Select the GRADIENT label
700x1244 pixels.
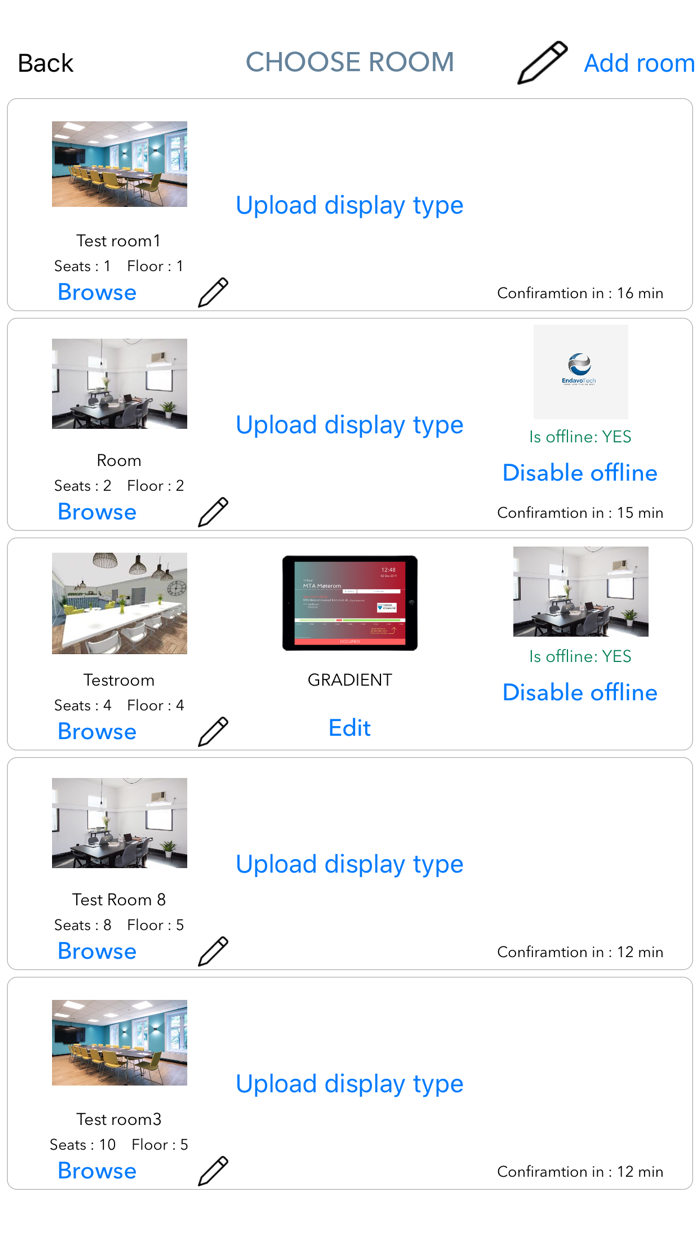350,680
